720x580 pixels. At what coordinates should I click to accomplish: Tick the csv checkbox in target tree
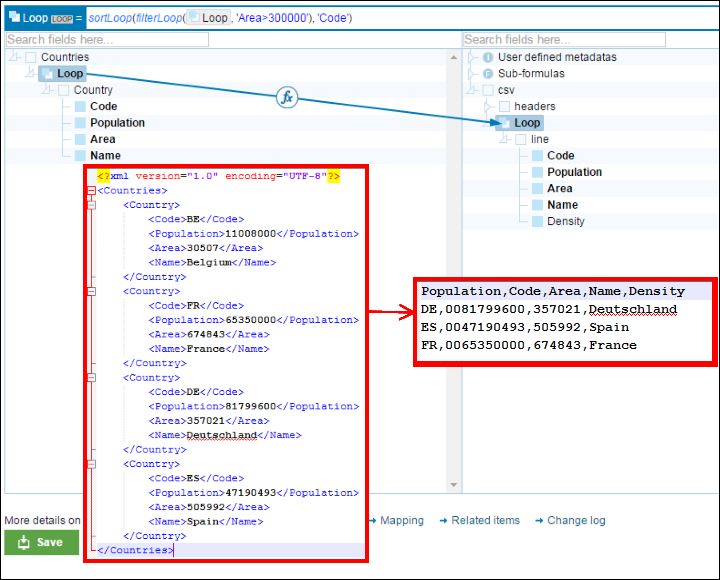(488, 90)
